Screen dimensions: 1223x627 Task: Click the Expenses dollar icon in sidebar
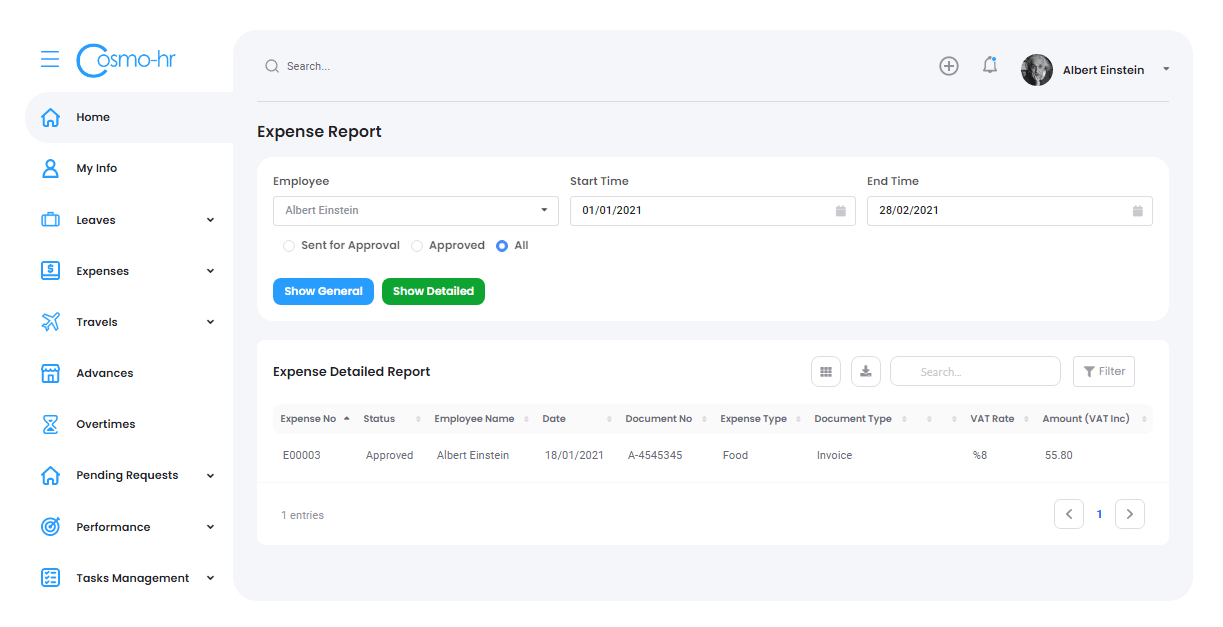pos(50,270)
